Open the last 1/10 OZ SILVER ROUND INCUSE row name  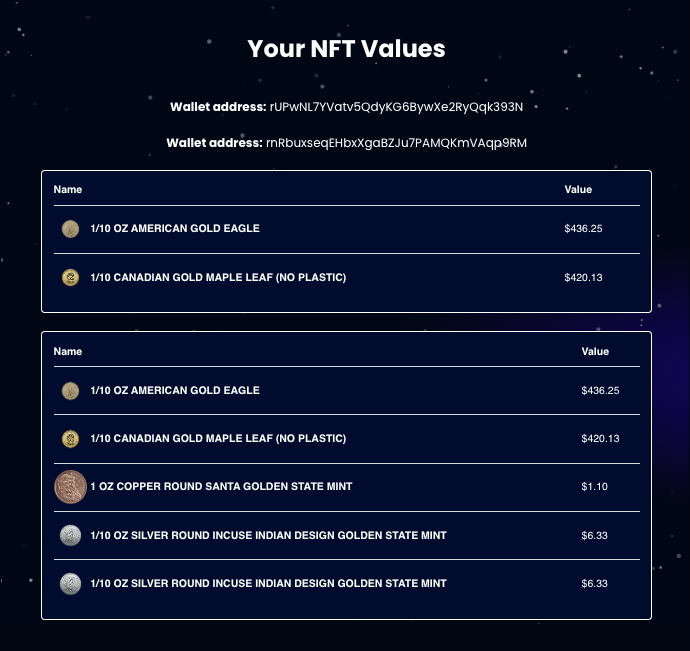click(268, 583)
